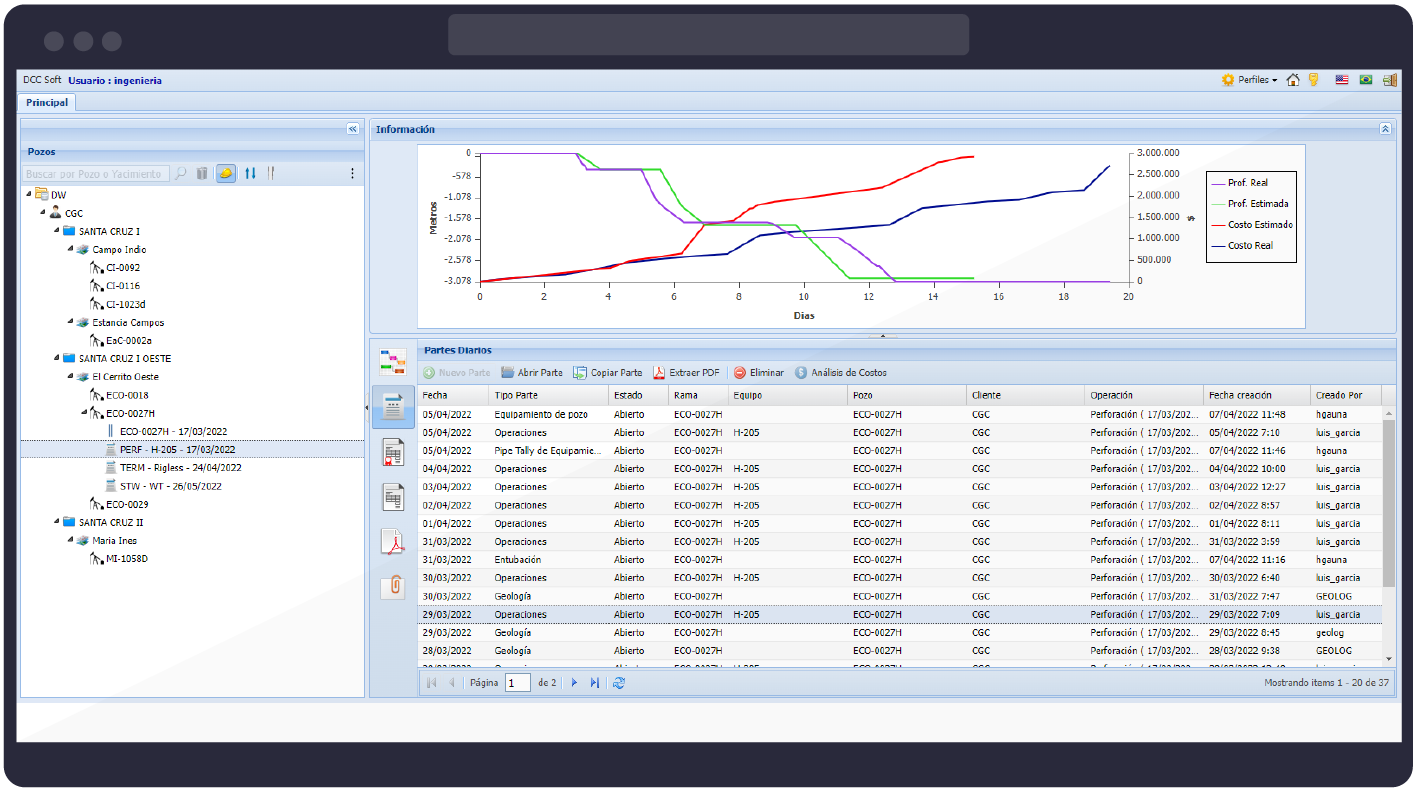Select the Pipe Tally de Equipamie... row
This screenshot has width=1417, height=792.
click(x=900, y=451)
